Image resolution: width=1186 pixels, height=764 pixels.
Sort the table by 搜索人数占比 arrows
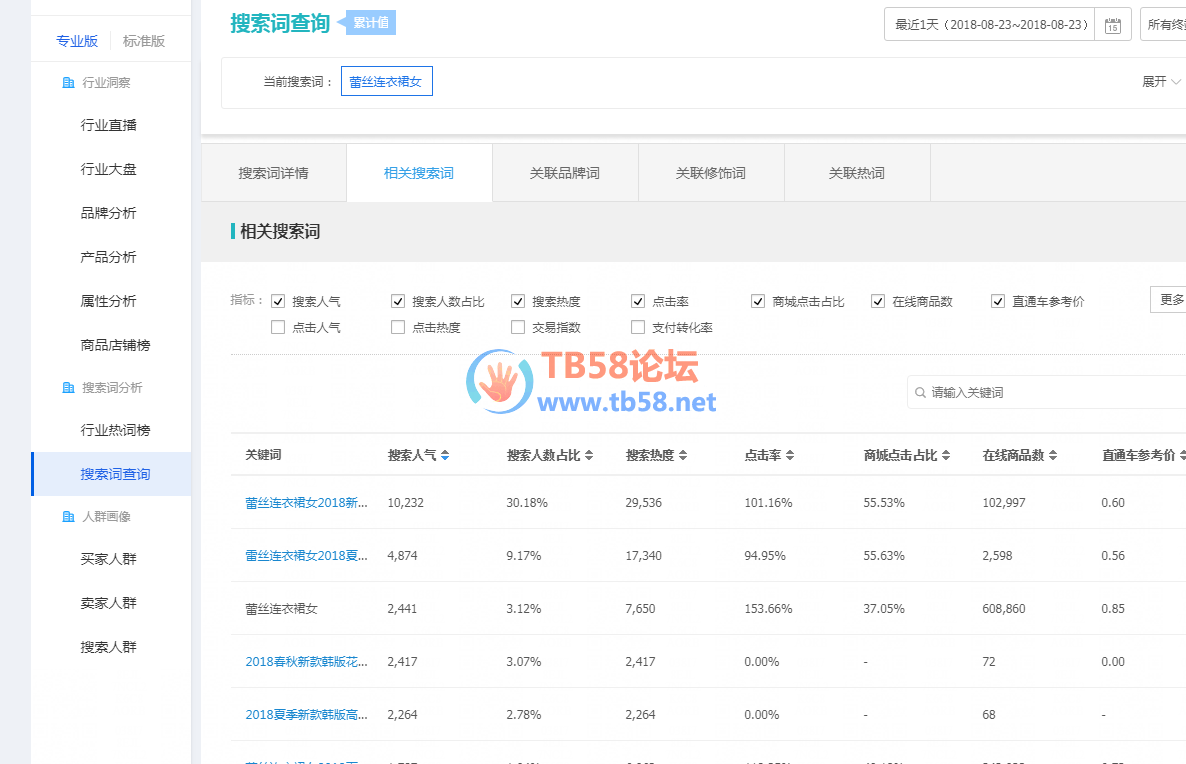coord(589,455)
